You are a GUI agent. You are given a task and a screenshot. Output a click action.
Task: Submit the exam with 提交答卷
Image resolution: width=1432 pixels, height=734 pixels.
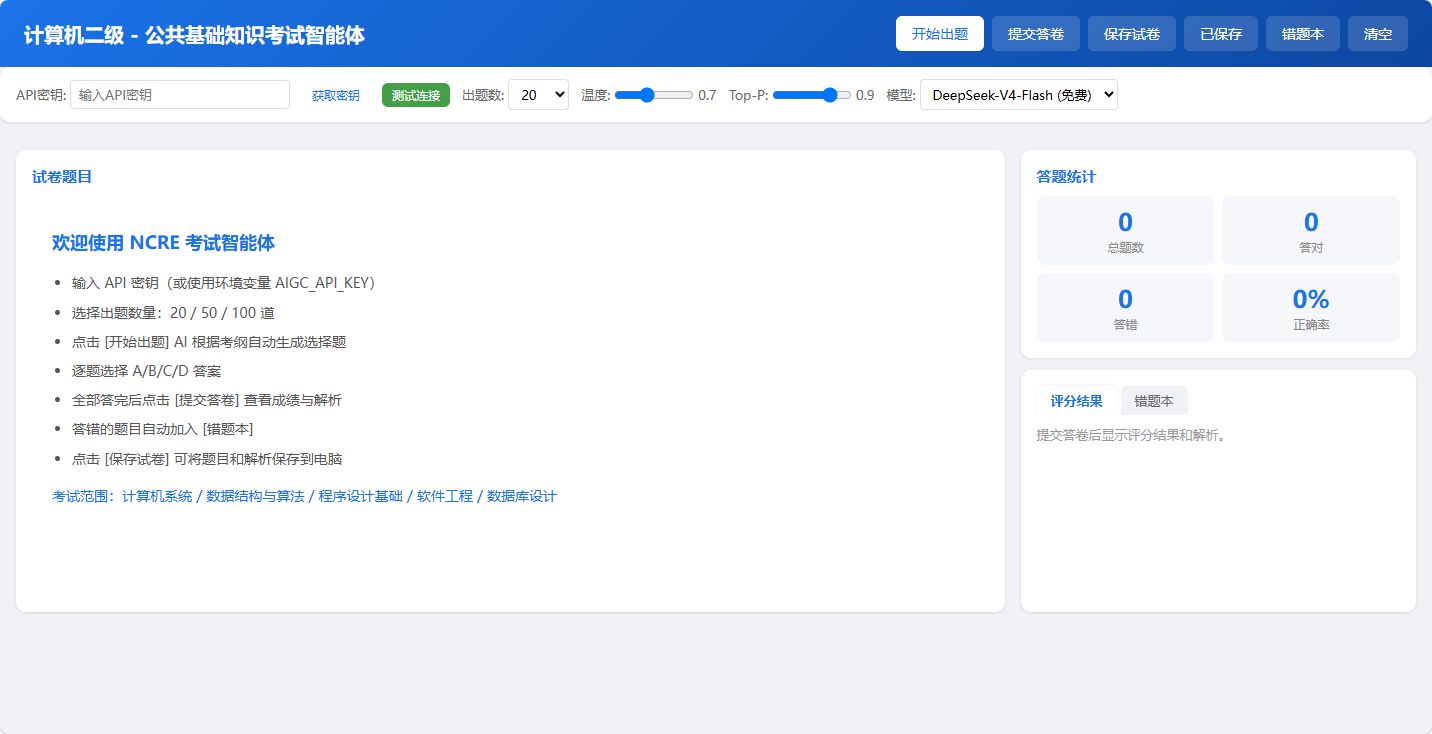(1036, 34)
